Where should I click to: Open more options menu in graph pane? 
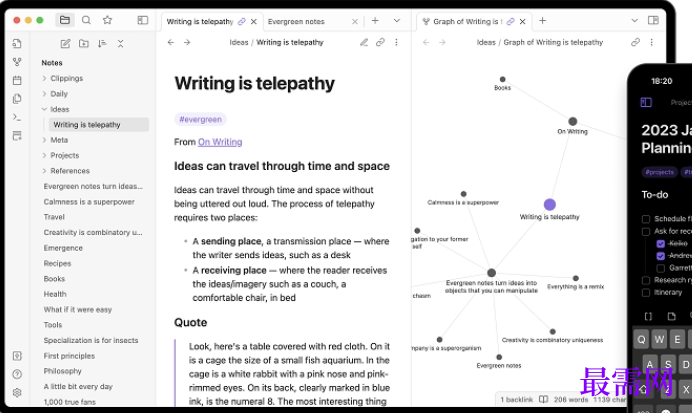click(x=651, y=42)
